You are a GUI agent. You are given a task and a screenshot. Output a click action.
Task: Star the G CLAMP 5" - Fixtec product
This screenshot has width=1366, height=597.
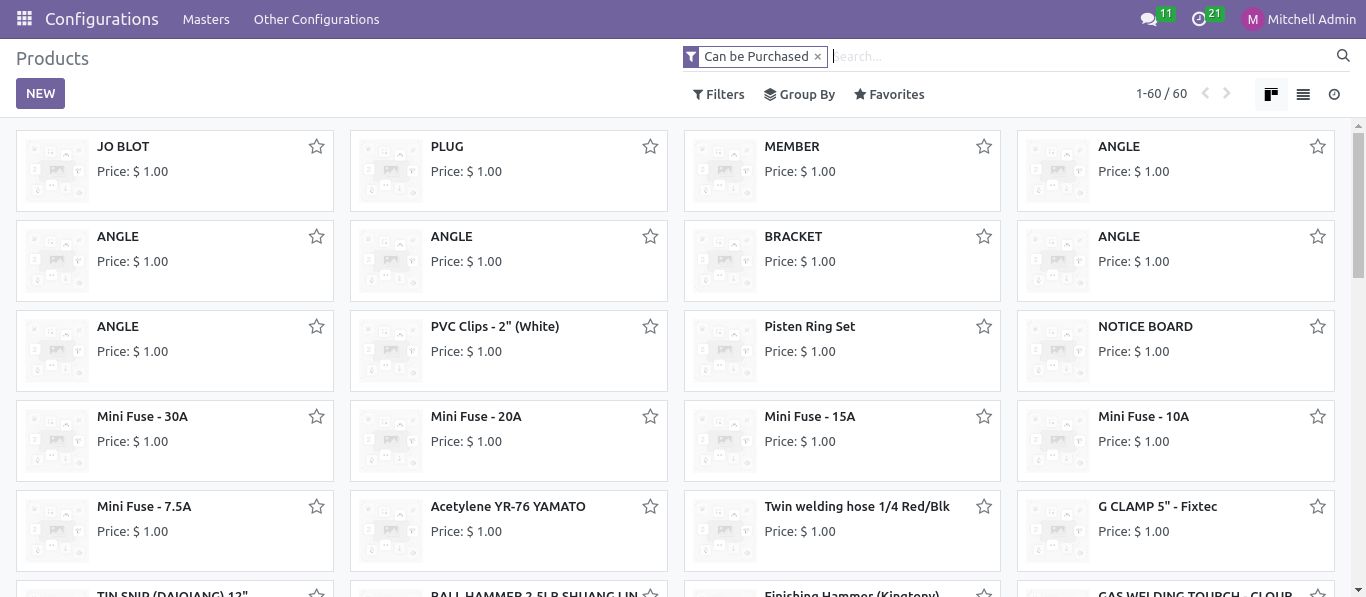(1318, 507)
